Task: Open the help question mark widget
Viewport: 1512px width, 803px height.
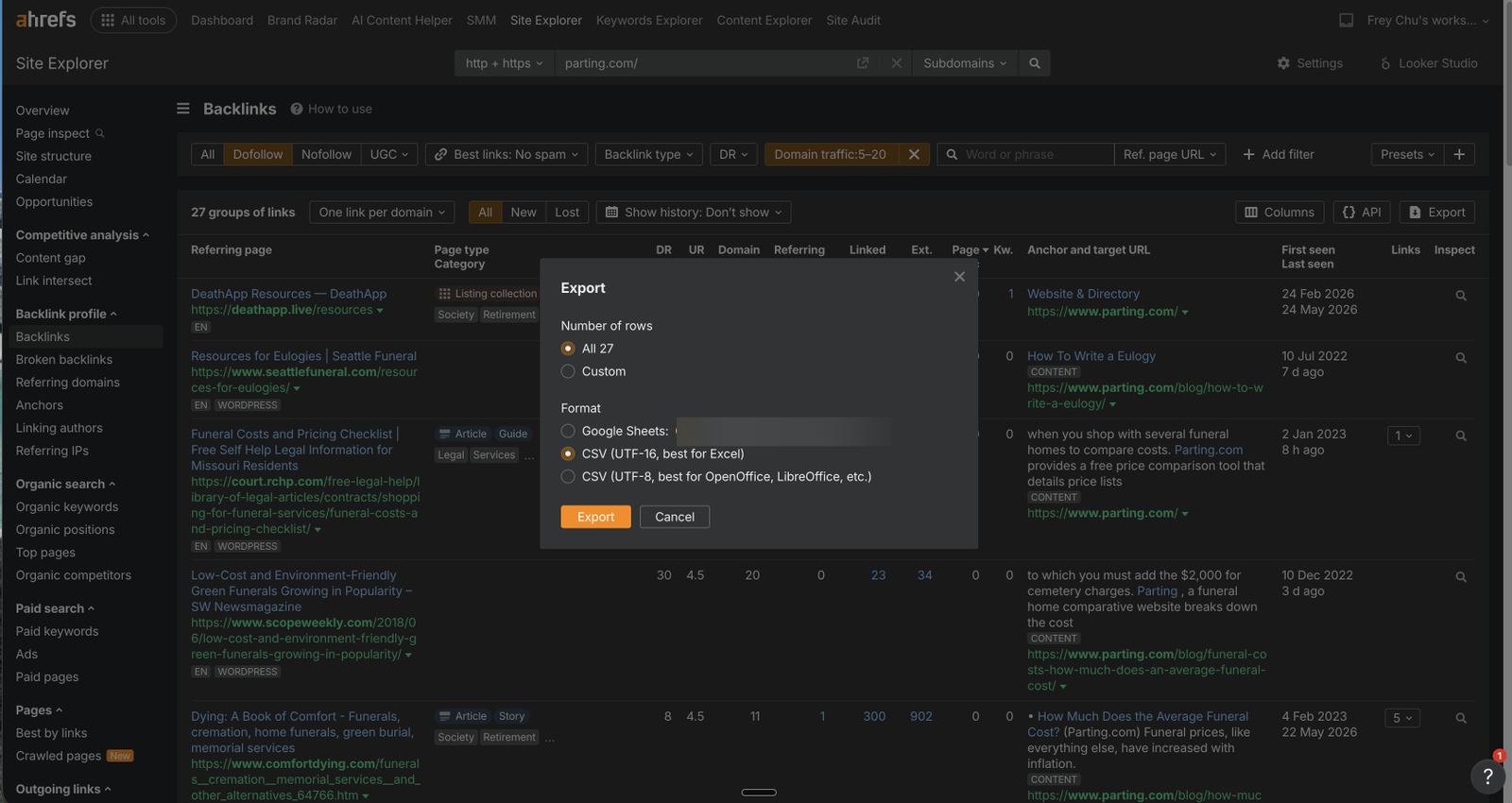Action: point(1487,777)
